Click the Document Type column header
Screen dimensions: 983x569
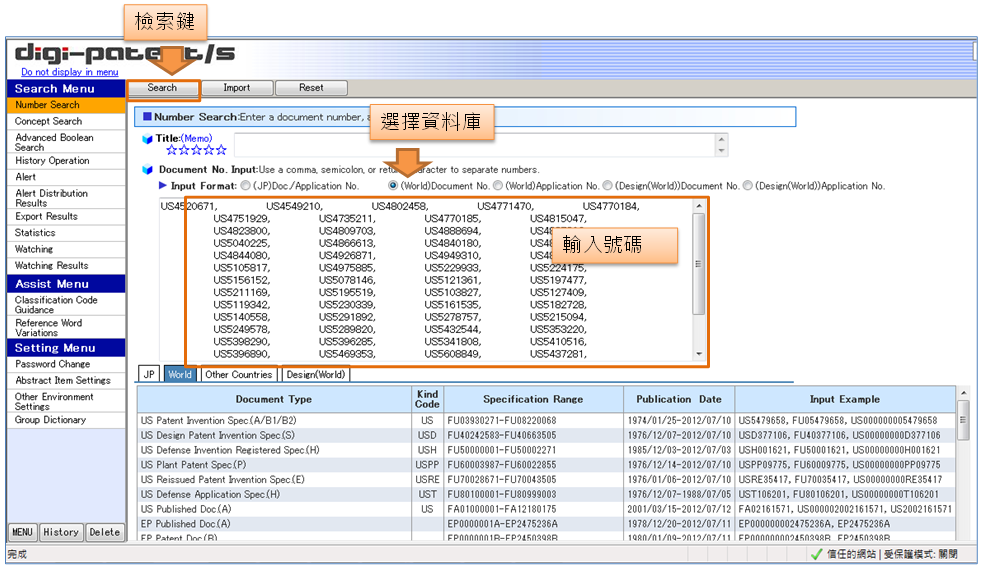(x=274, y=400)
